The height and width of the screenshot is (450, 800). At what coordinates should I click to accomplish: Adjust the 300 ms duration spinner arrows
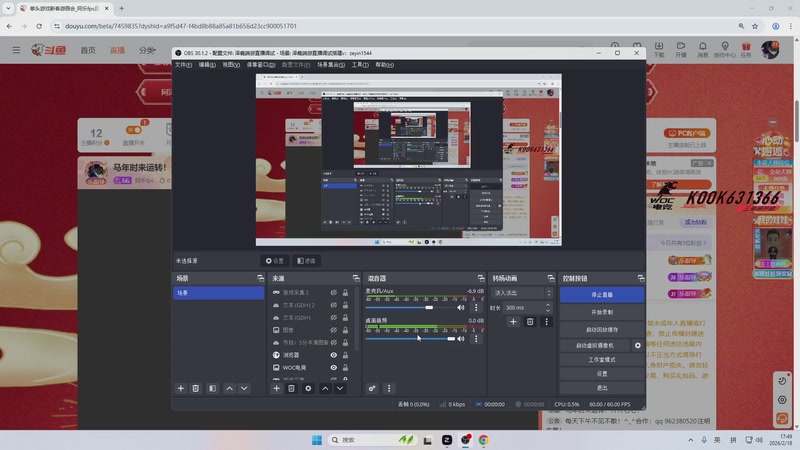tap(548, 308)
